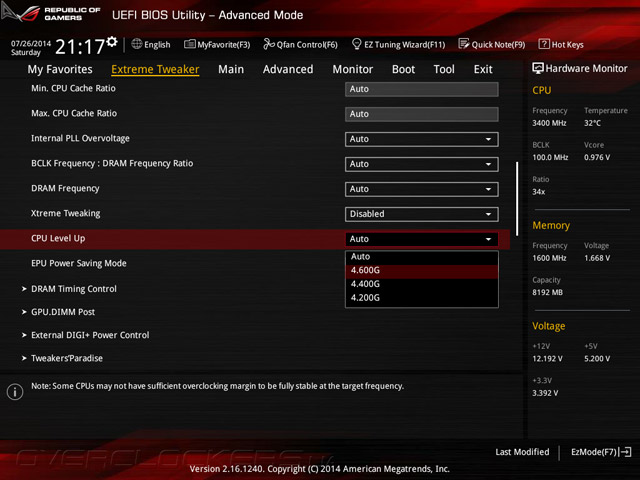This screenshot has height=480, width=640.
Task: Click the +12V 12.192 V reading
Action: pos(547,359)
